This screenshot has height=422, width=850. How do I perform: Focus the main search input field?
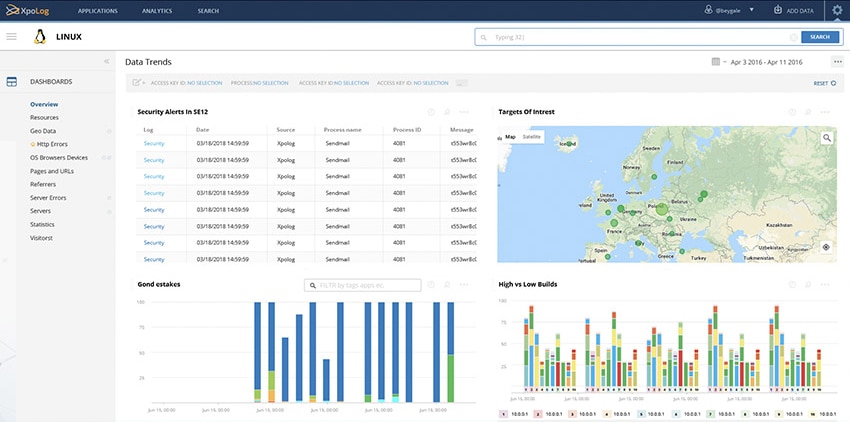coord(639,37)
